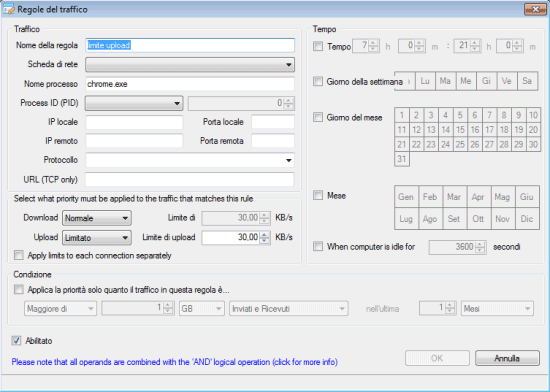This screenshot has width=550, height=392.
Task: Select the Dic month button
Action: pyautogui.click(x=527, y=218)
